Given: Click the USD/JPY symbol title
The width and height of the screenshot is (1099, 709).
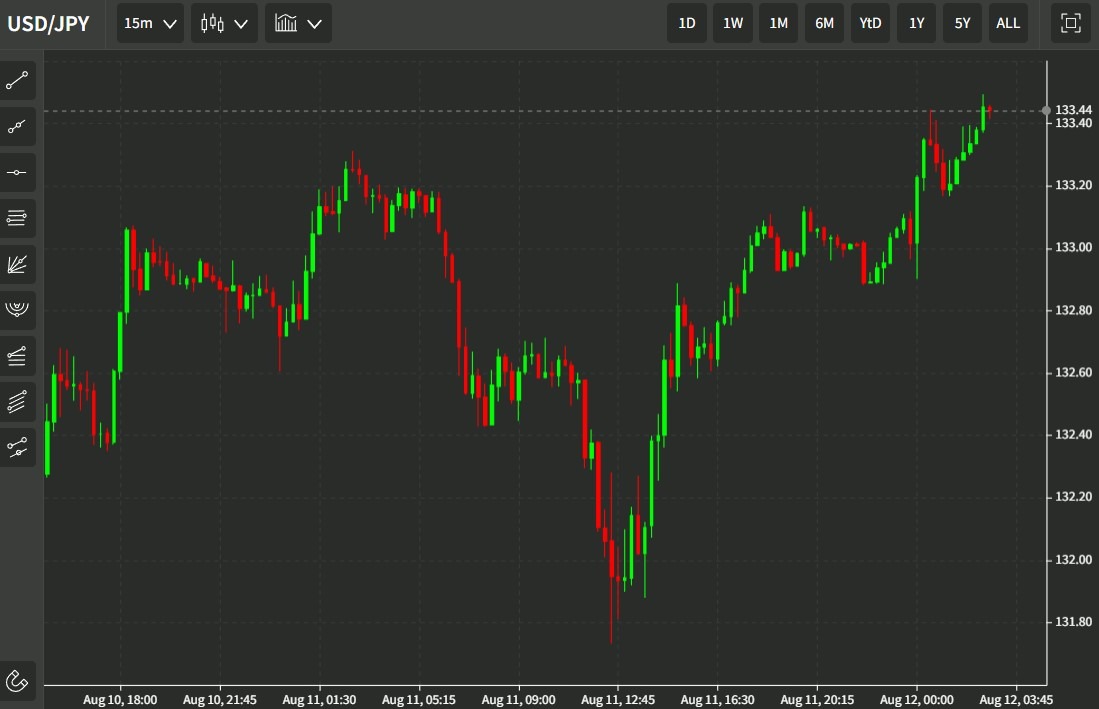Looking at the screenshot, I should [x=48, y=24].
